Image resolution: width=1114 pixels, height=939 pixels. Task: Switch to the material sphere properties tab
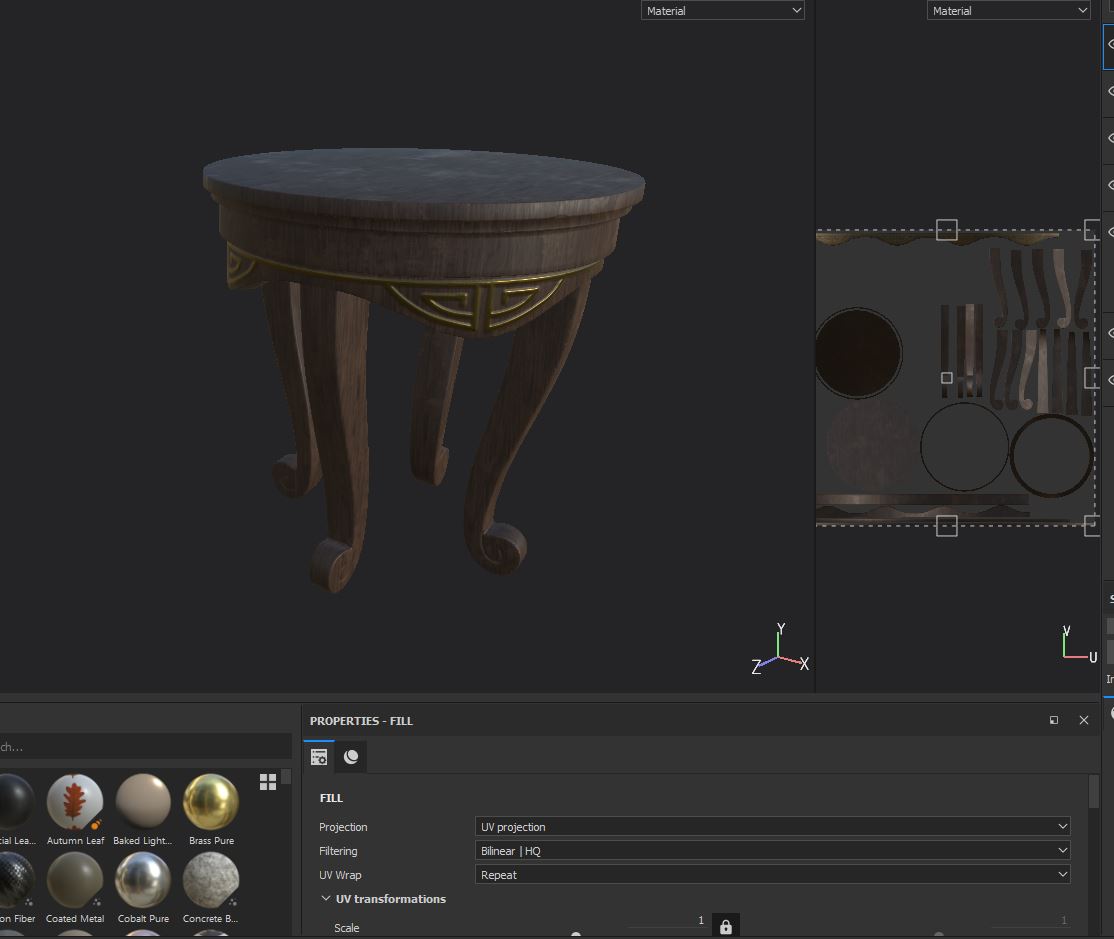[351, 757]
